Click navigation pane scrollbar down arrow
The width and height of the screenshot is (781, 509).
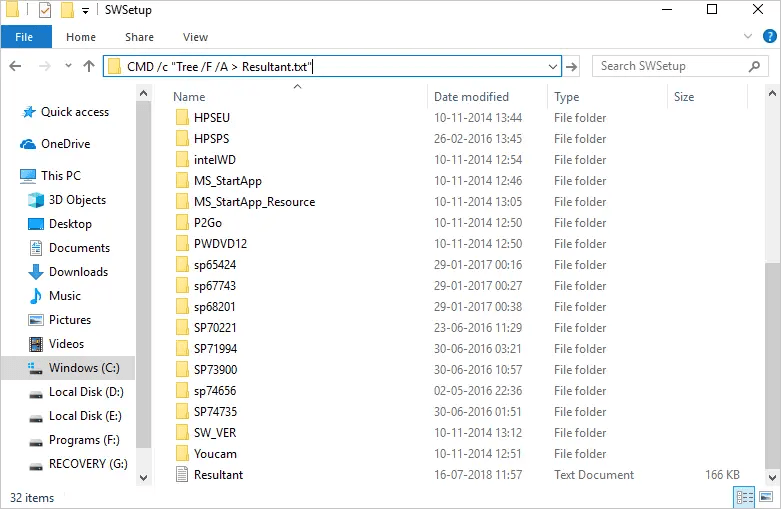click(143, 478)
